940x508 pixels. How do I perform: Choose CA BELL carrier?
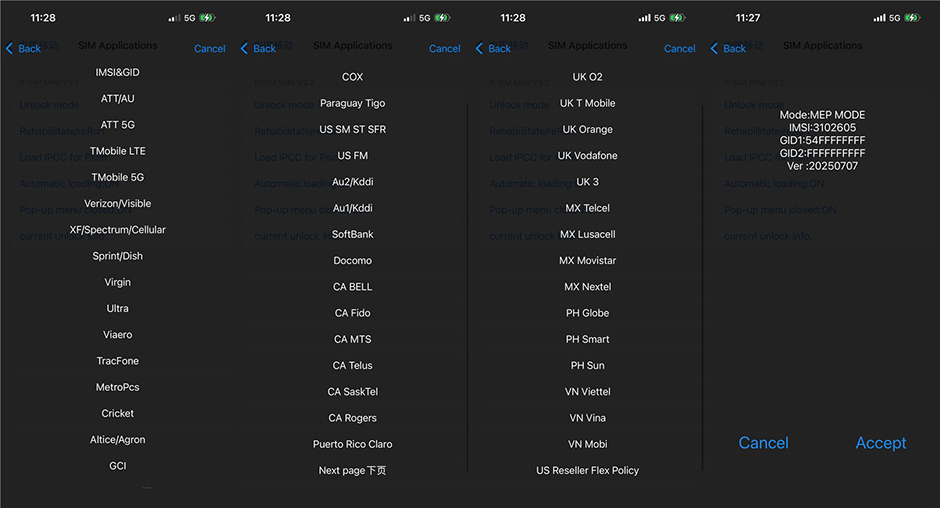pos(352,287)
